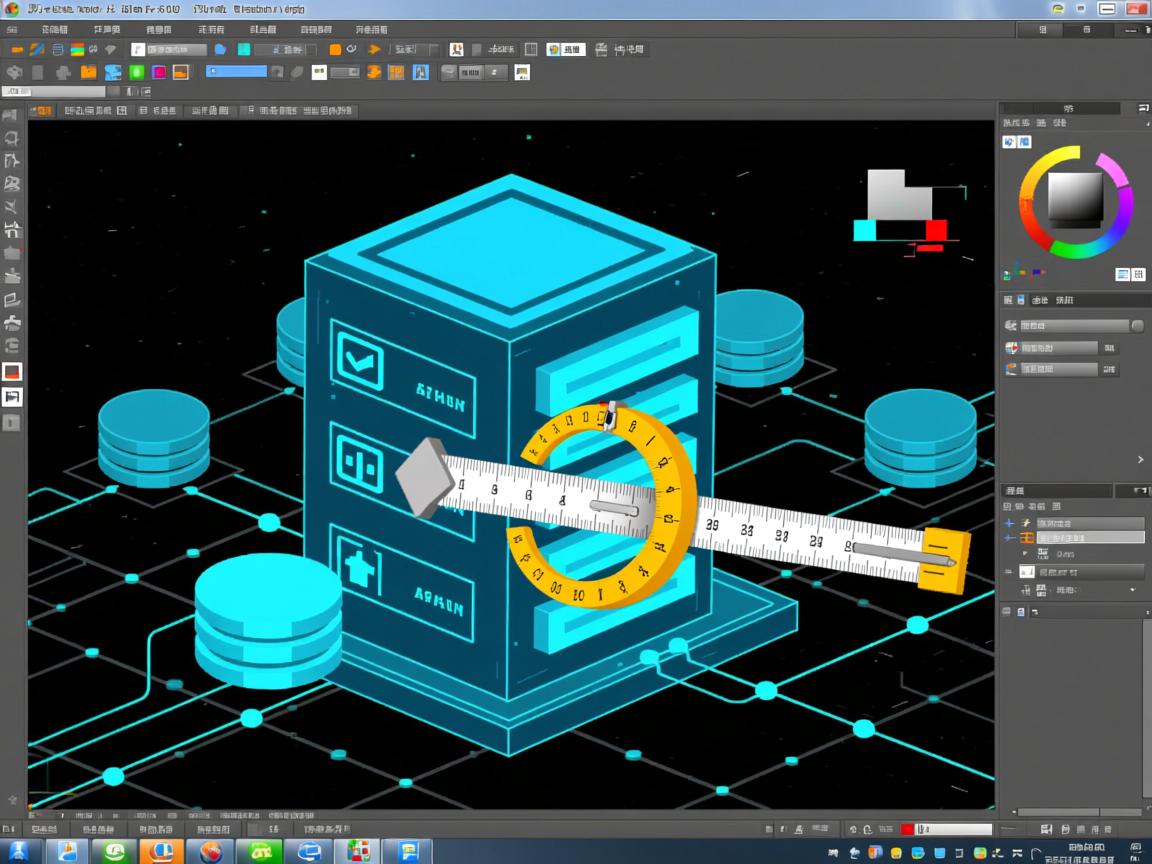This screenshot has height=864, width=1152.
Task: Click the orange folder icon in second toolbar row
Action: pyautogui.click(x=88, y=72)
